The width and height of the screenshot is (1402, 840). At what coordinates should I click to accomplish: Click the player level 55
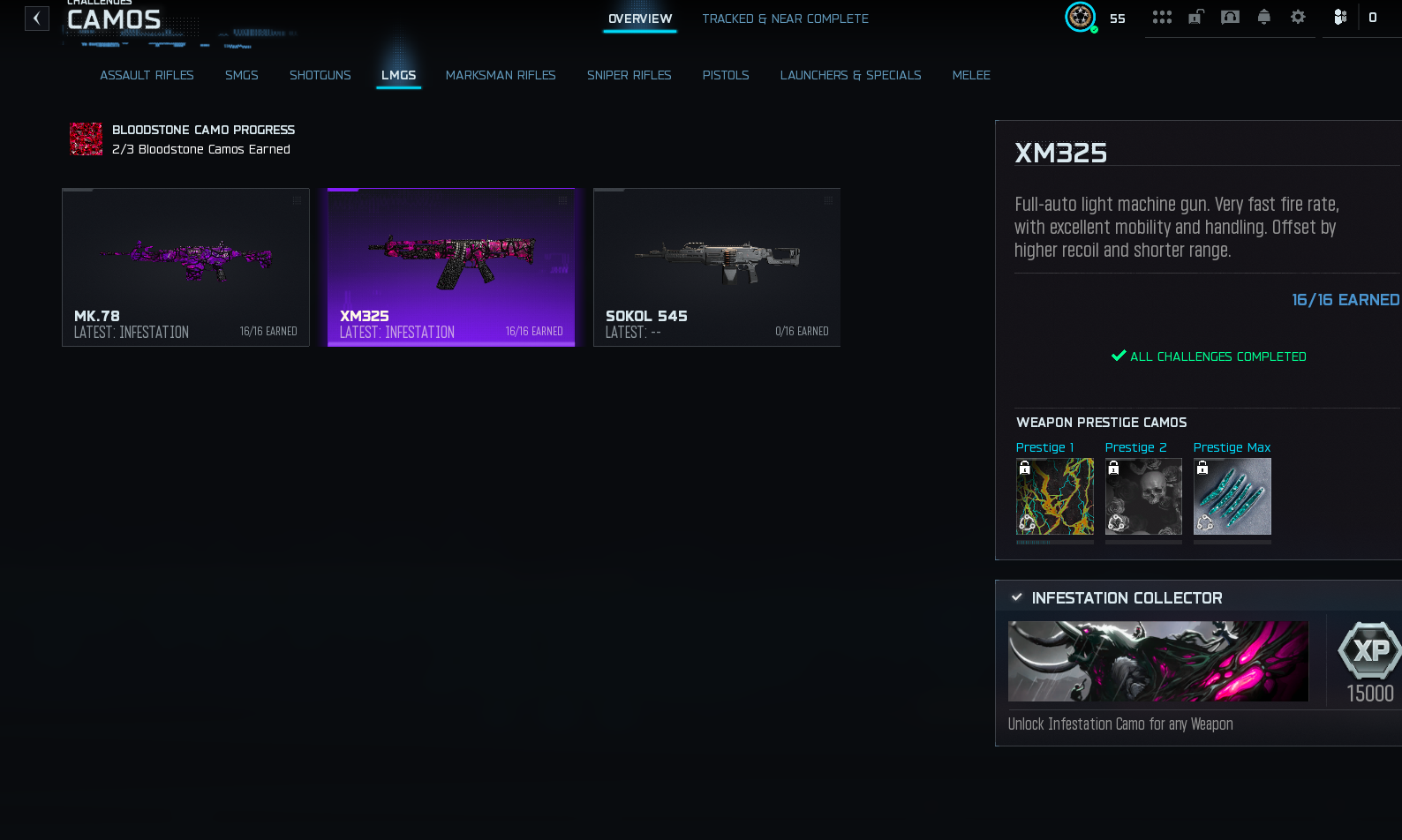(1118, 19)
